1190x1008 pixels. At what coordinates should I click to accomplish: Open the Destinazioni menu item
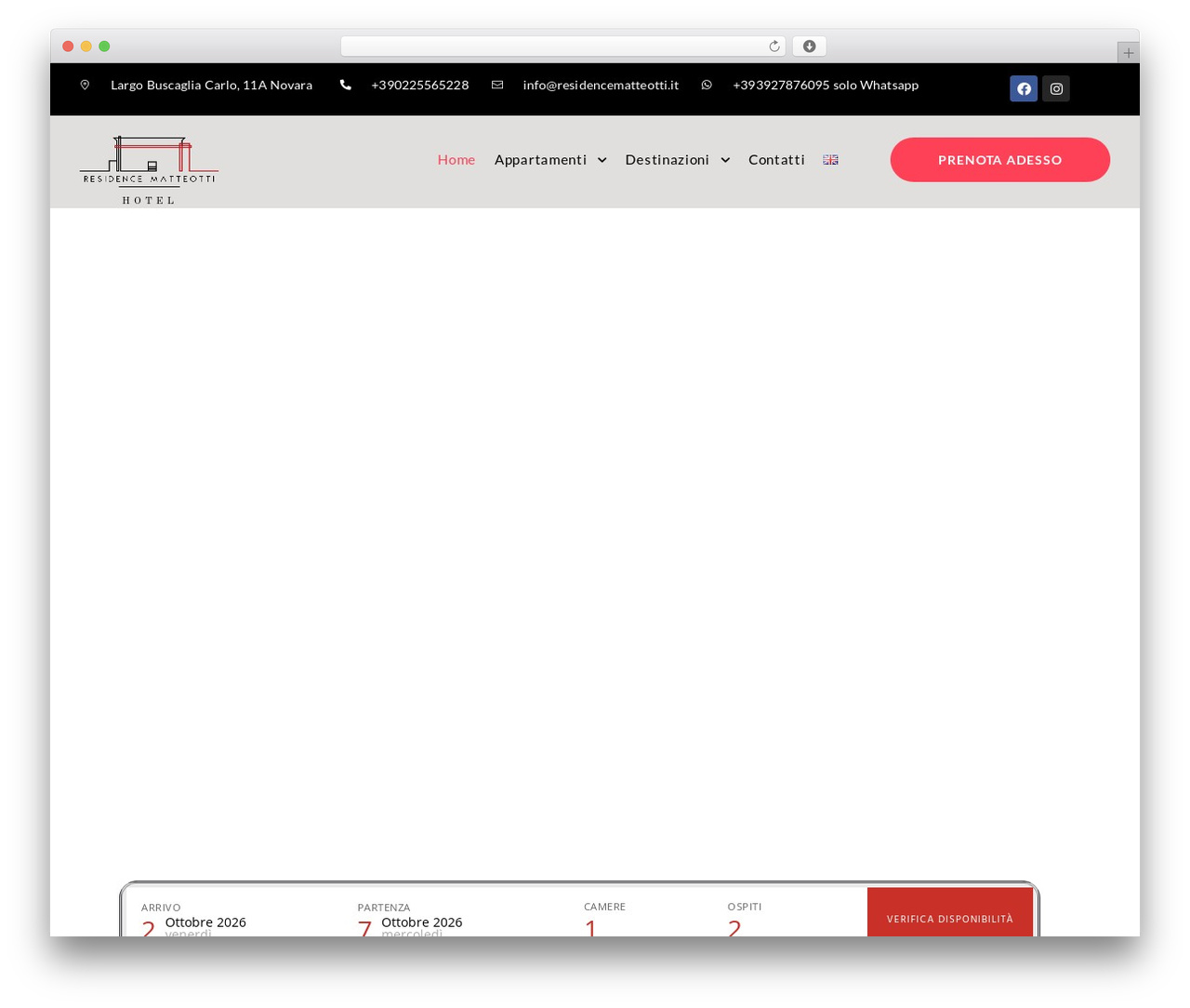click(668, 160)
